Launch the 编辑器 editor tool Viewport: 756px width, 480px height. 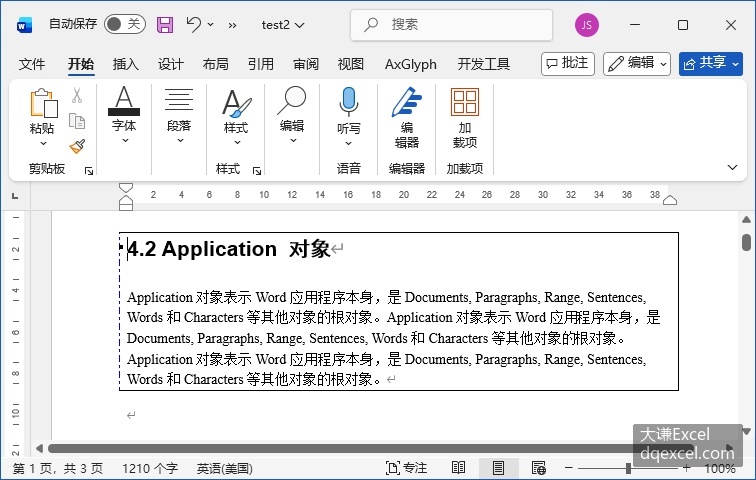point(407,117)
